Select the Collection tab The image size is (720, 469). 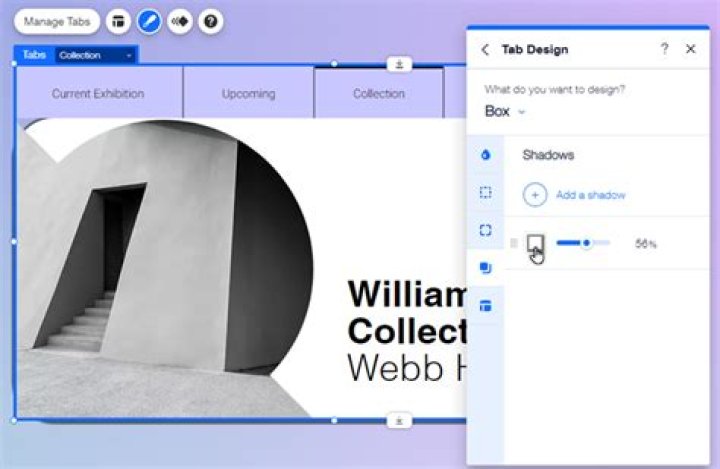pyautogui.click(x=378, y=94)
